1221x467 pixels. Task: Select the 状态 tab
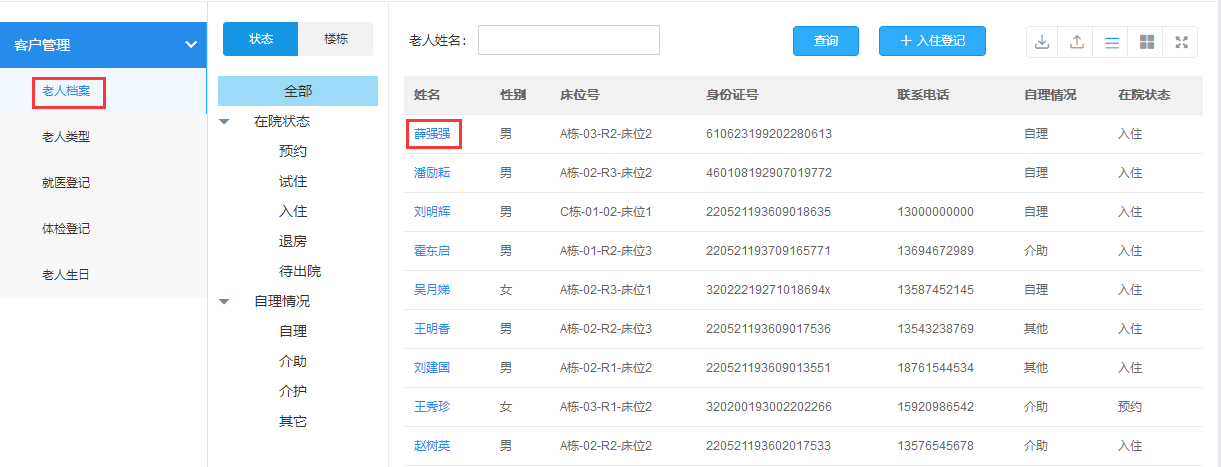pos(261,39)
